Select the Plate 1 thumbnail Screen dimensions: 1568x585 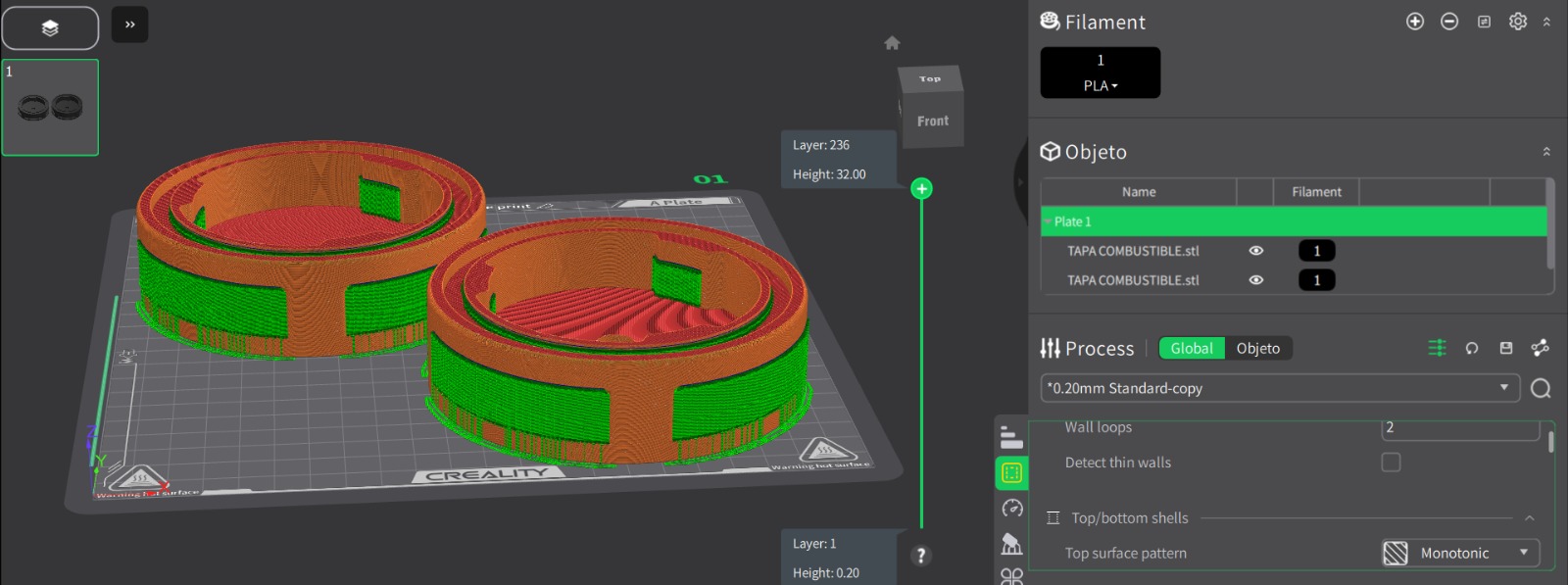click(x=50, y=108)
